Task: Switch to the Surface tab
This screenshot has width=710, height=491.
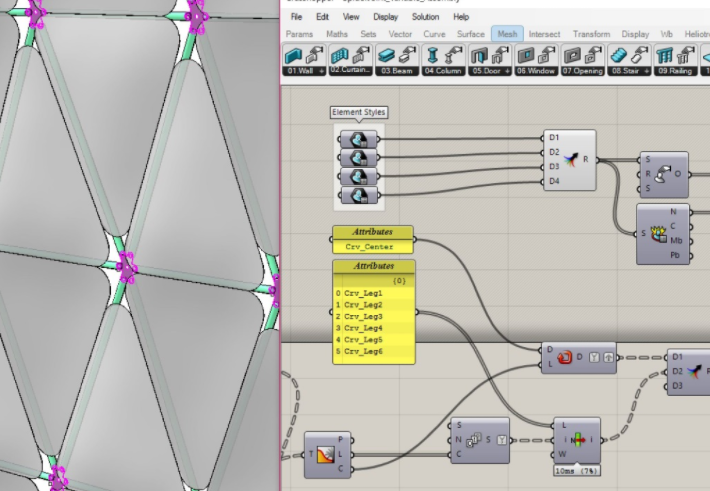Action: [x=471, y=34]
